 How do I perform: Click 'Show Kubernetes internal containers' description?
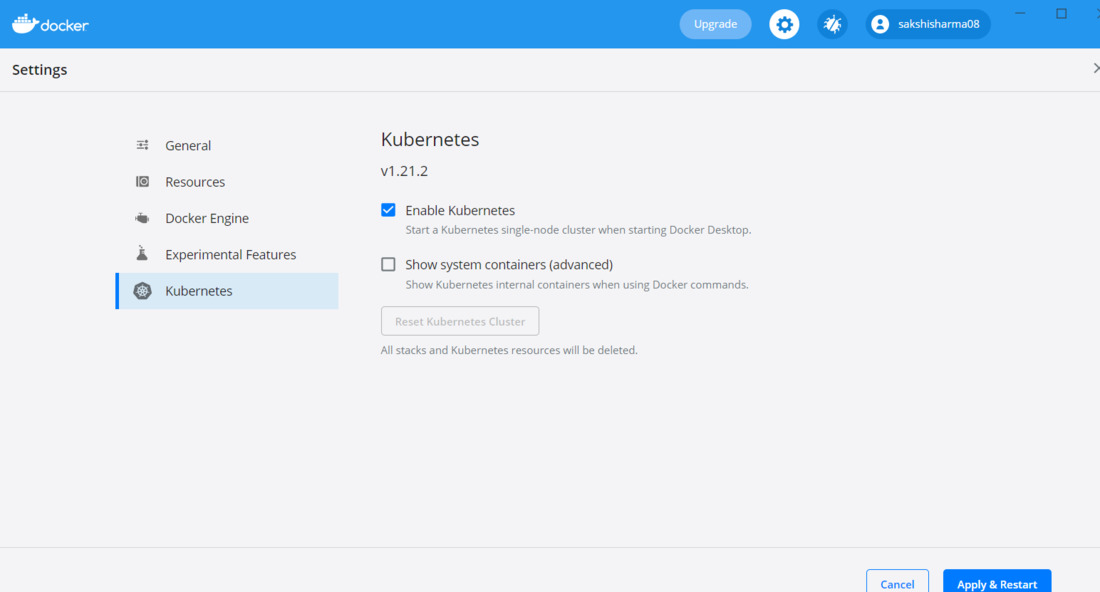click(x=577, y=285)
